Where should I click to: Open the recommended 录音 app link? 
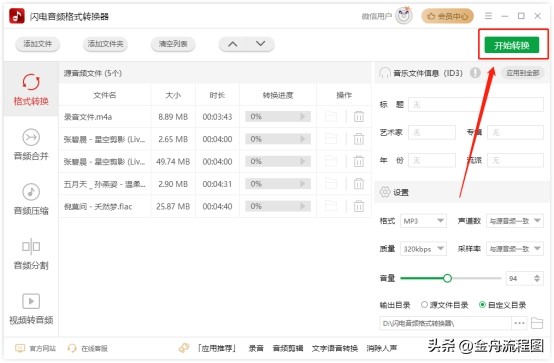256,349
